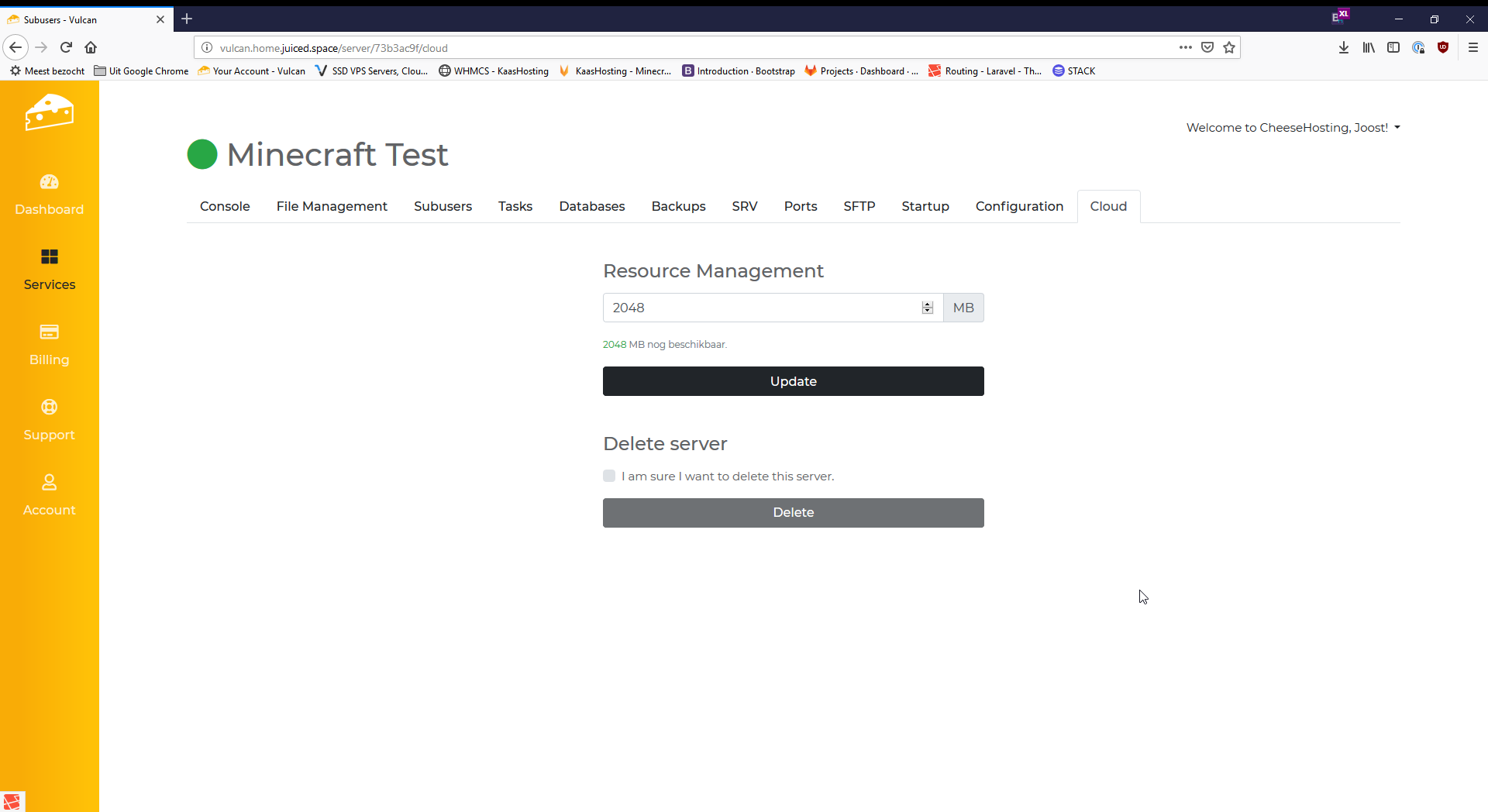1488x812 pixels.
Task: Bookmark this page with star icon
Action: point(1229,47)
